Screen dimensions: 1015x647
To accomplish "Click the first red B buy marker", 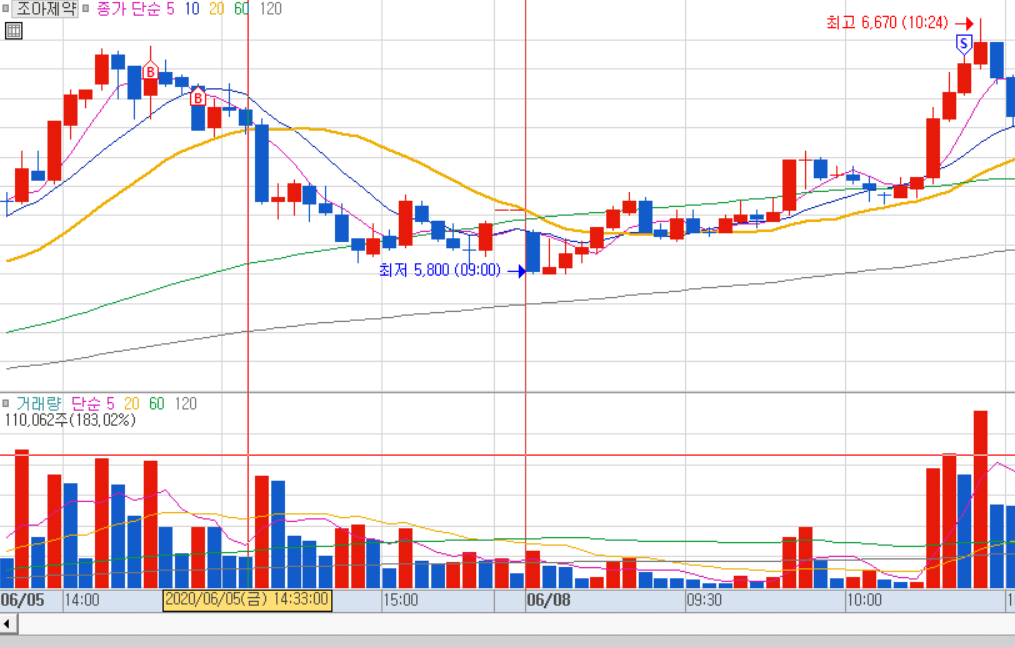I will tap(150, 71).
